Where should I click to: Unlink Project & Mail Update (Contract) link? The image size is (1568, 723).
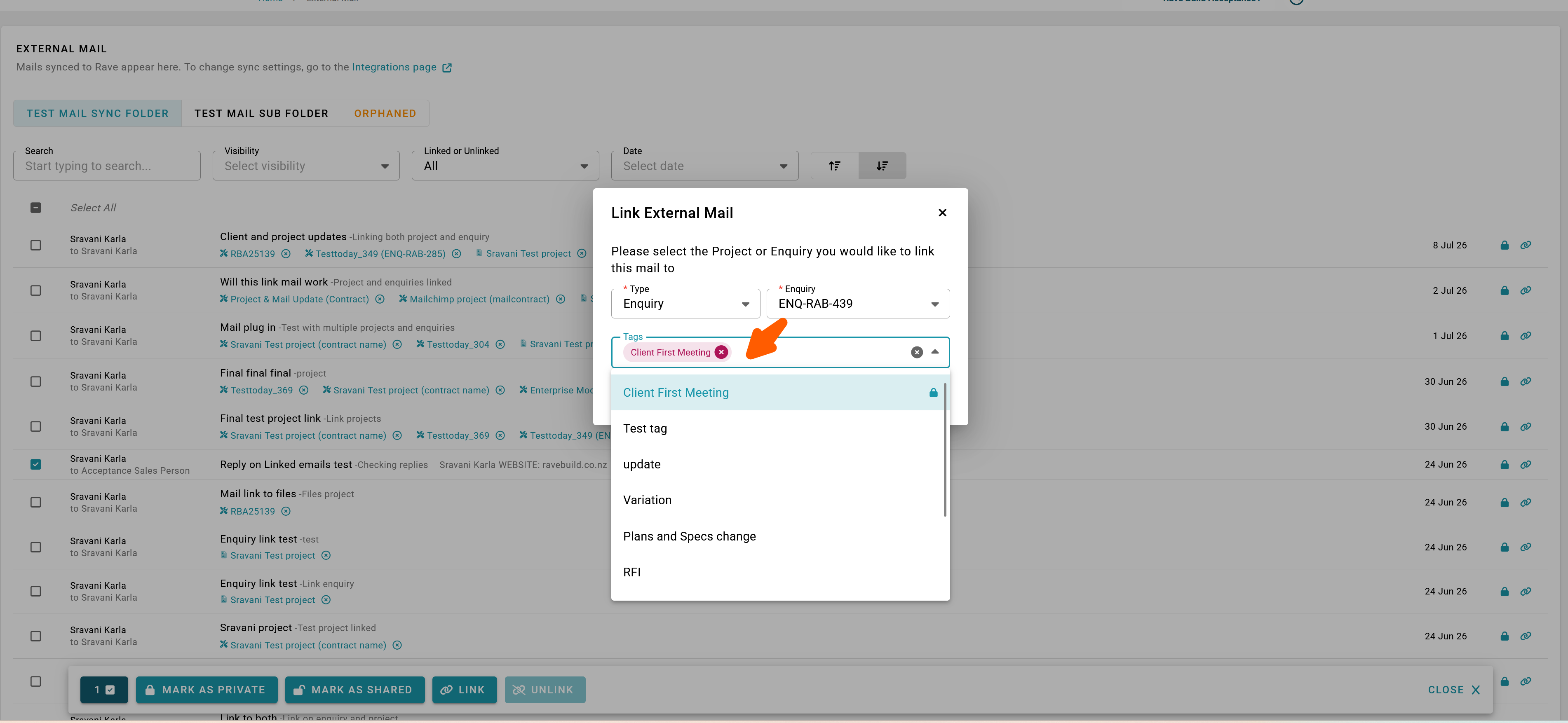click(380, 299)
